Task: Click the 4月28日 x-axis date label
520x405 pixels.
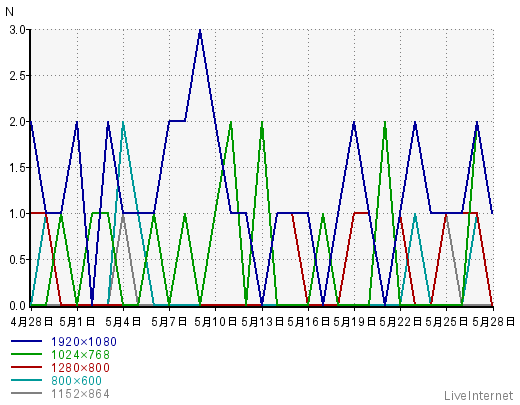Action: tap(31, 322)
